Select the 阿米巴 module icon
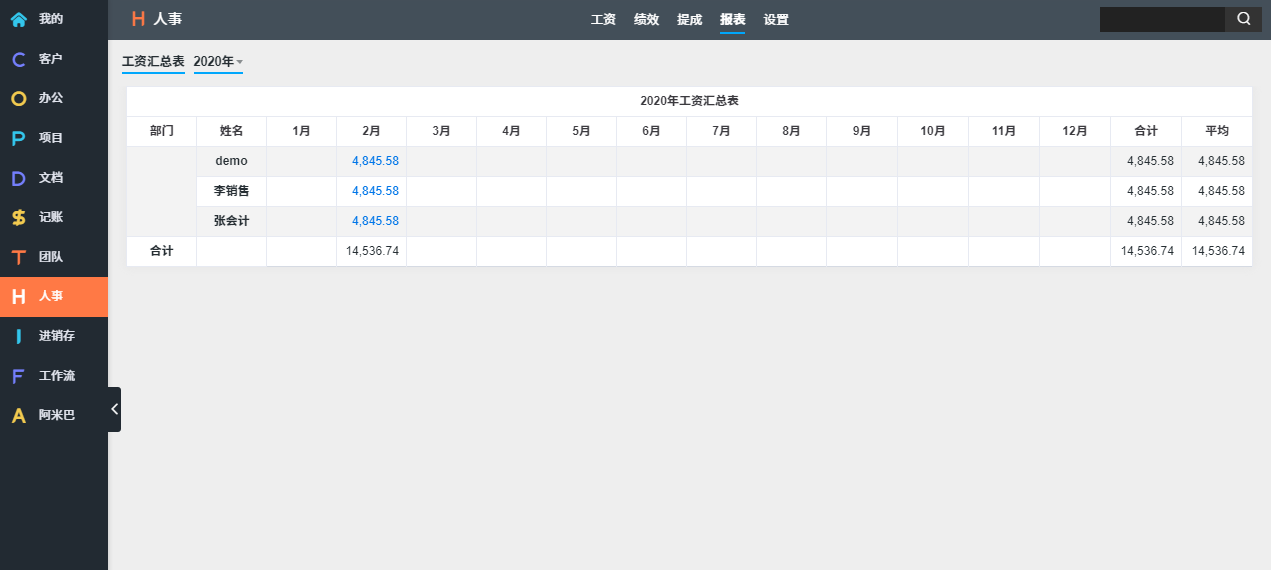The height and width of the screenshot is (570, 1271). coord(18,415)
